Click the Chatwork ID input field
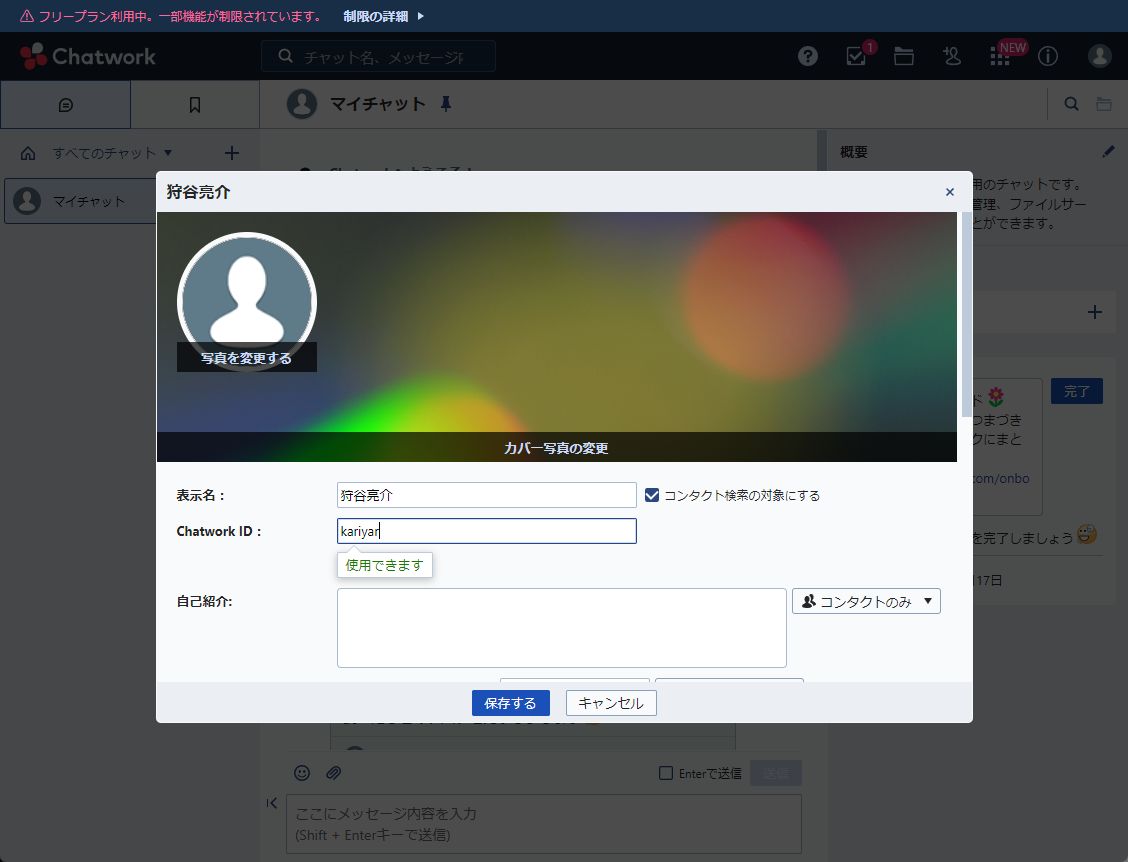 [x=486, y=531]
